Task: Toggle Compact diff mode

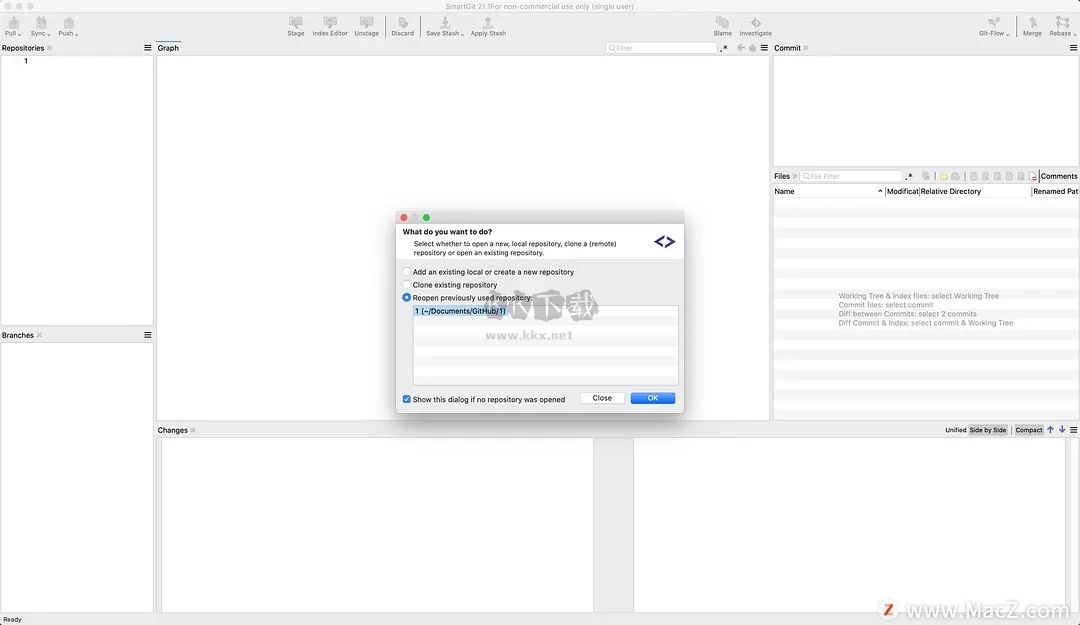Action: click(x=1029, y=430)
